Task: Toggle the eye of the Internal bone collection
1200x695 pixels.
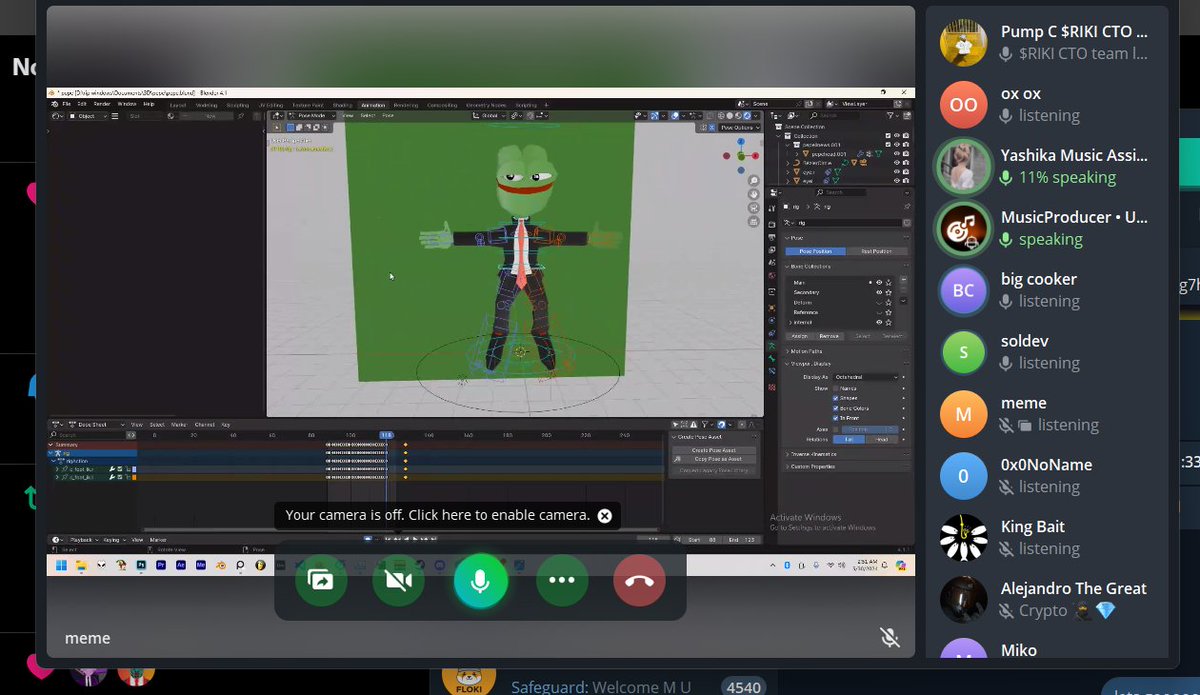Action: [879, 322]
